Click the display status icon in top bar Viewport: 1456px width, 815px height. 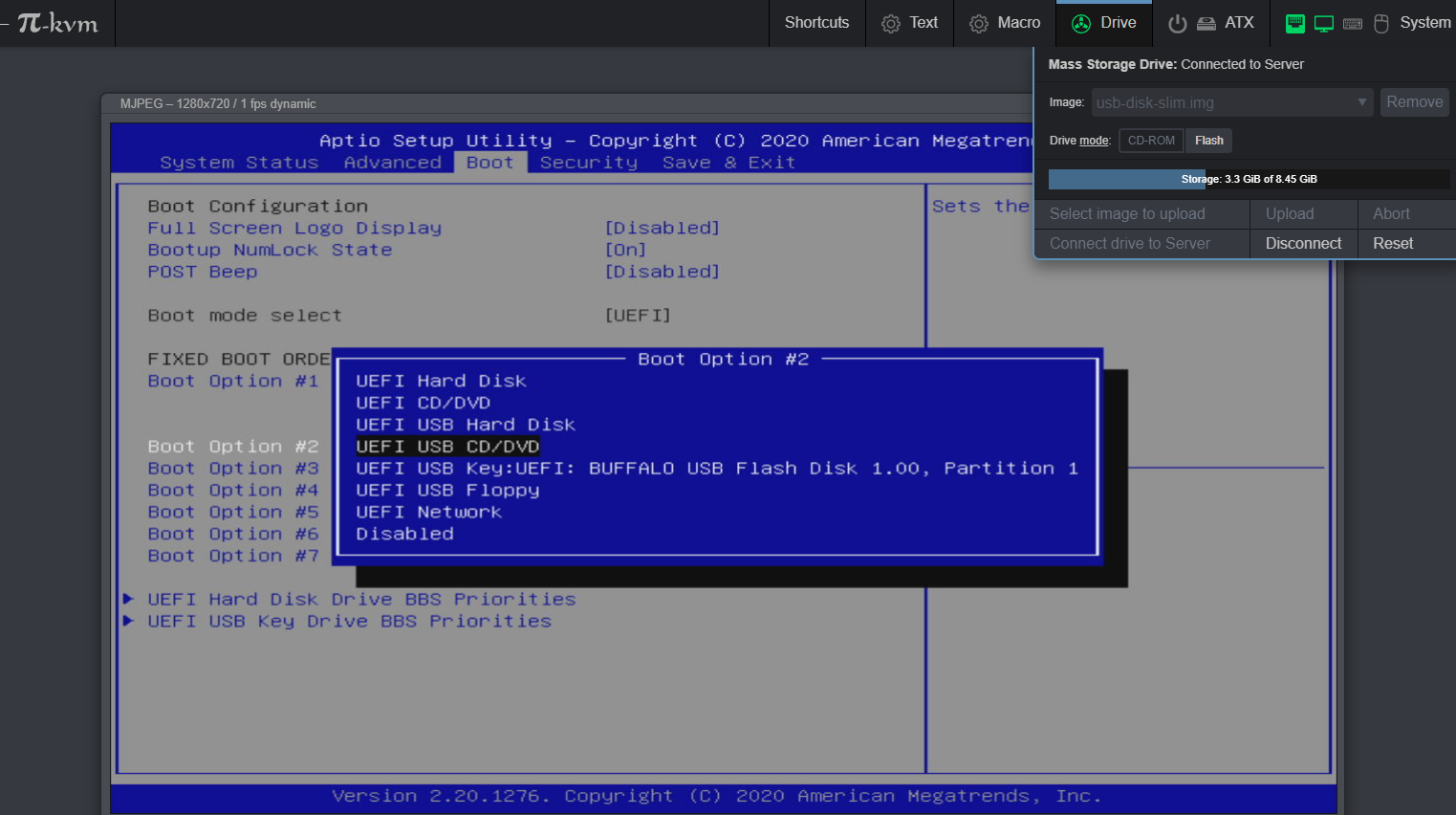[x=1323, y=22]
